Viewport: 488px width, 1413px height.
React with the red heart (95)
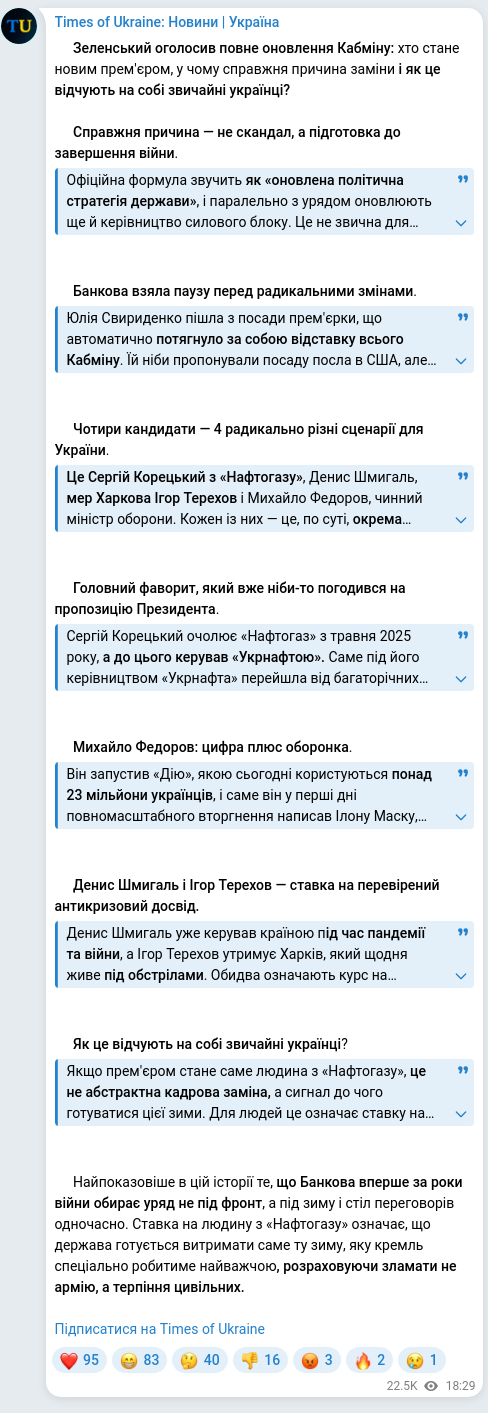[81, 1360]
